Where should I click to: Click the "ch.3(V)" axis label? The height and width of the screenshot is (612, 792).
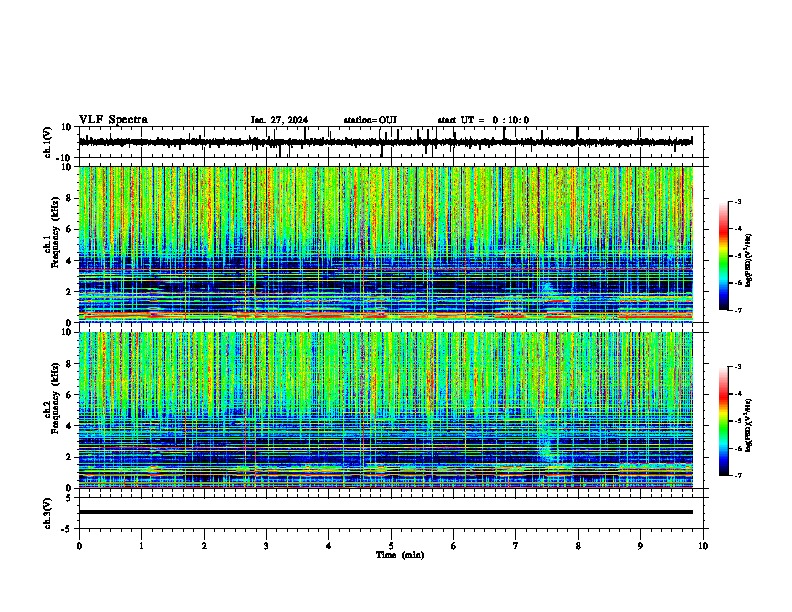[48, 513]
